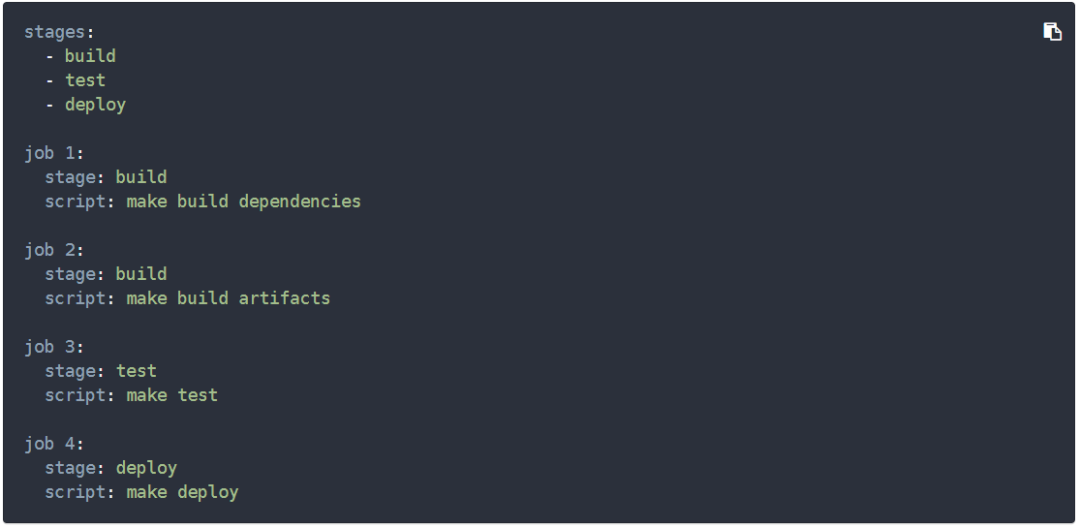
Task: Click the "script" key under job 3
Action: tap(75, 395)
